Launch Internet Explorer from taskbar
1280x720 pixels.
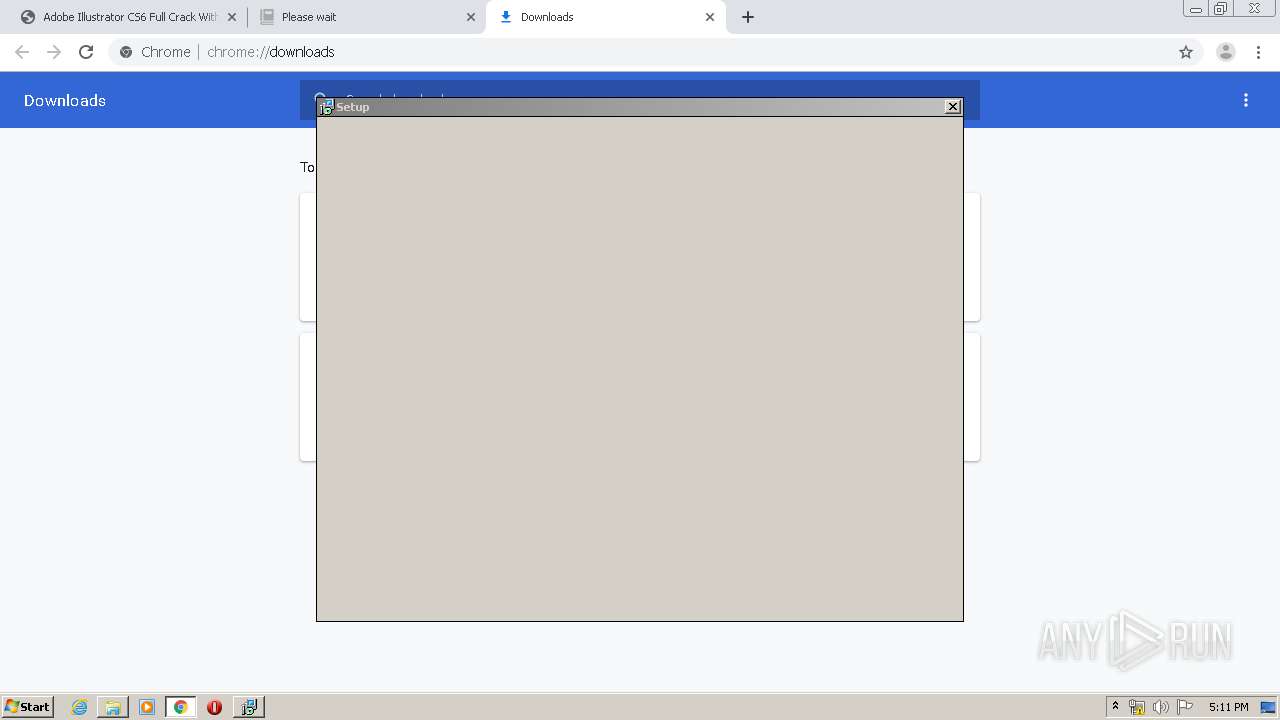click(x=79, y=707)
